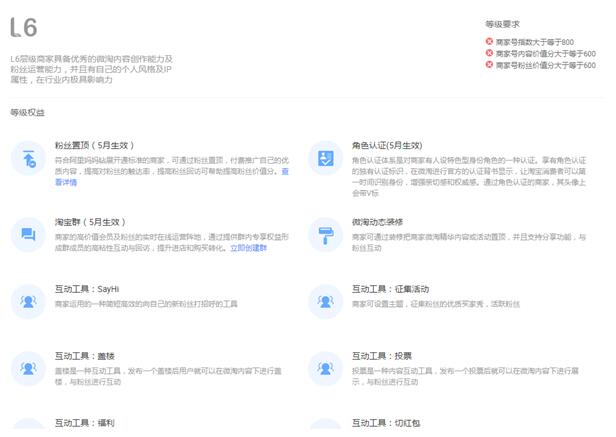Click red X beside 商家号指数大于等于800

point(489,41)
